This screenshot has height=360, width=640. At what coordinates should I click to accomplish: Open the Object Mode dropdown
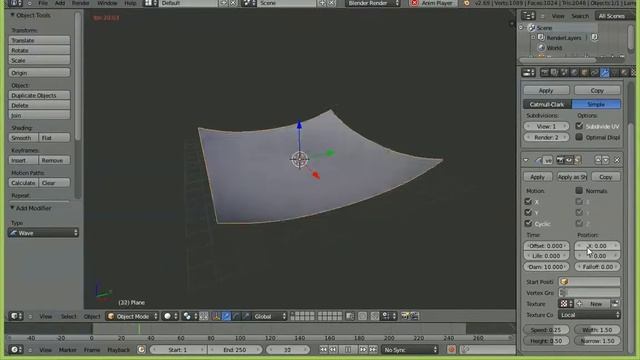(132, 316)
